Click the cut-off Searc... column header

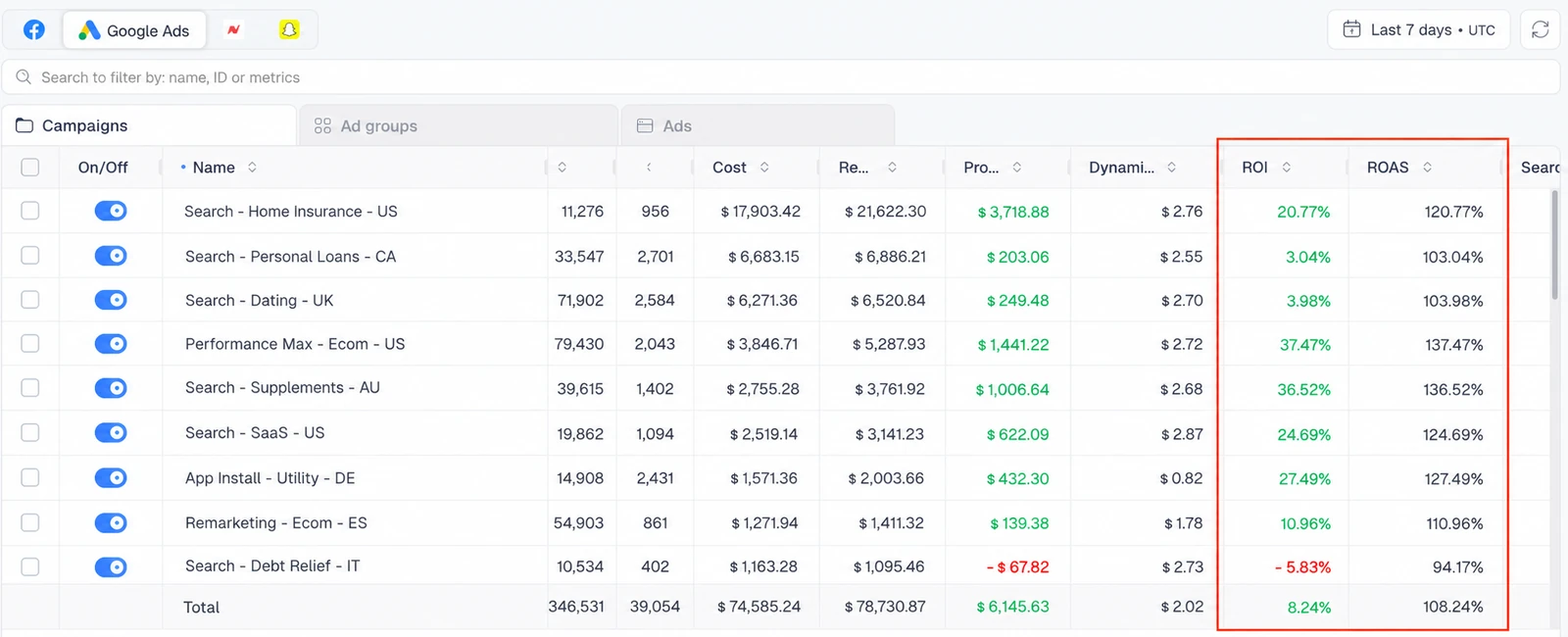(x=1540, y=168)
